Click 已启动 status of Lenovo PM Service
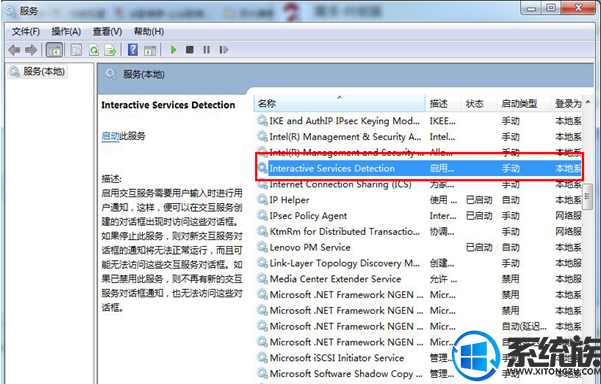 (x=479, y=247)
